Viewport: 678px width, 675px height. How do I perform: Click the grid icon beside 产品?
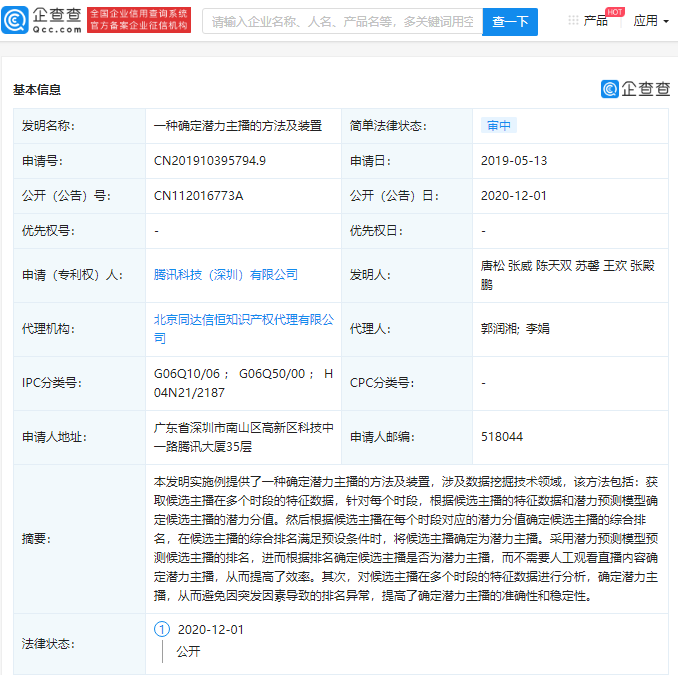(572, 21)
